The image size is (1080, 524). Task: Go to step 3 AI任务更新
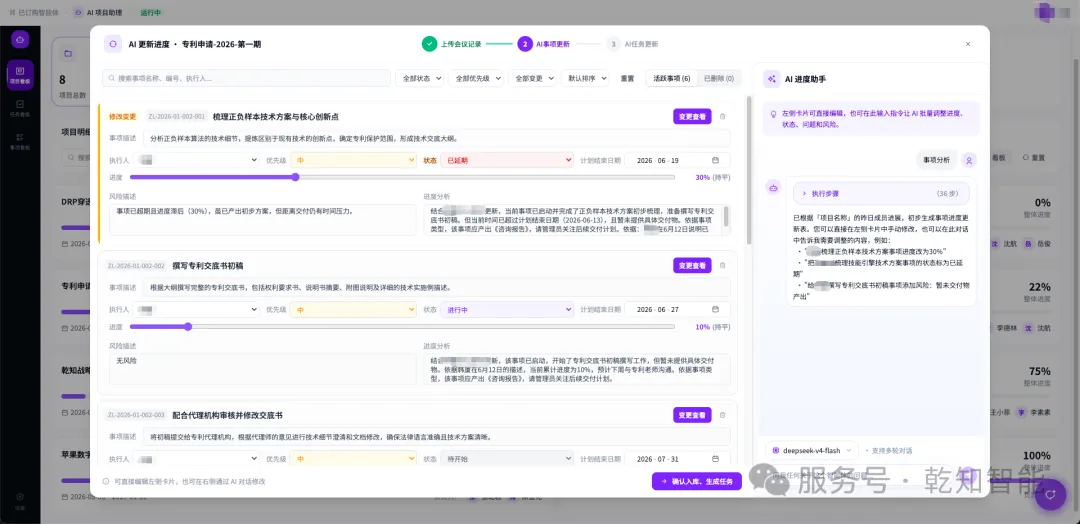pos(632,44)
